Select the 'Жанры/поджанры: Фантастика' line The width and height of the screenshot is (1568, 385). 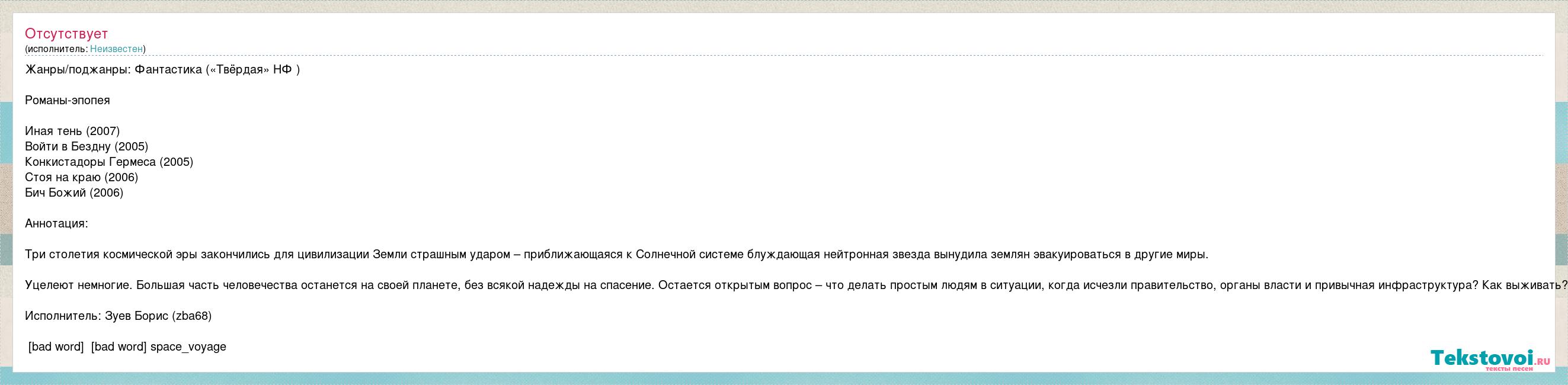point(162,69)
